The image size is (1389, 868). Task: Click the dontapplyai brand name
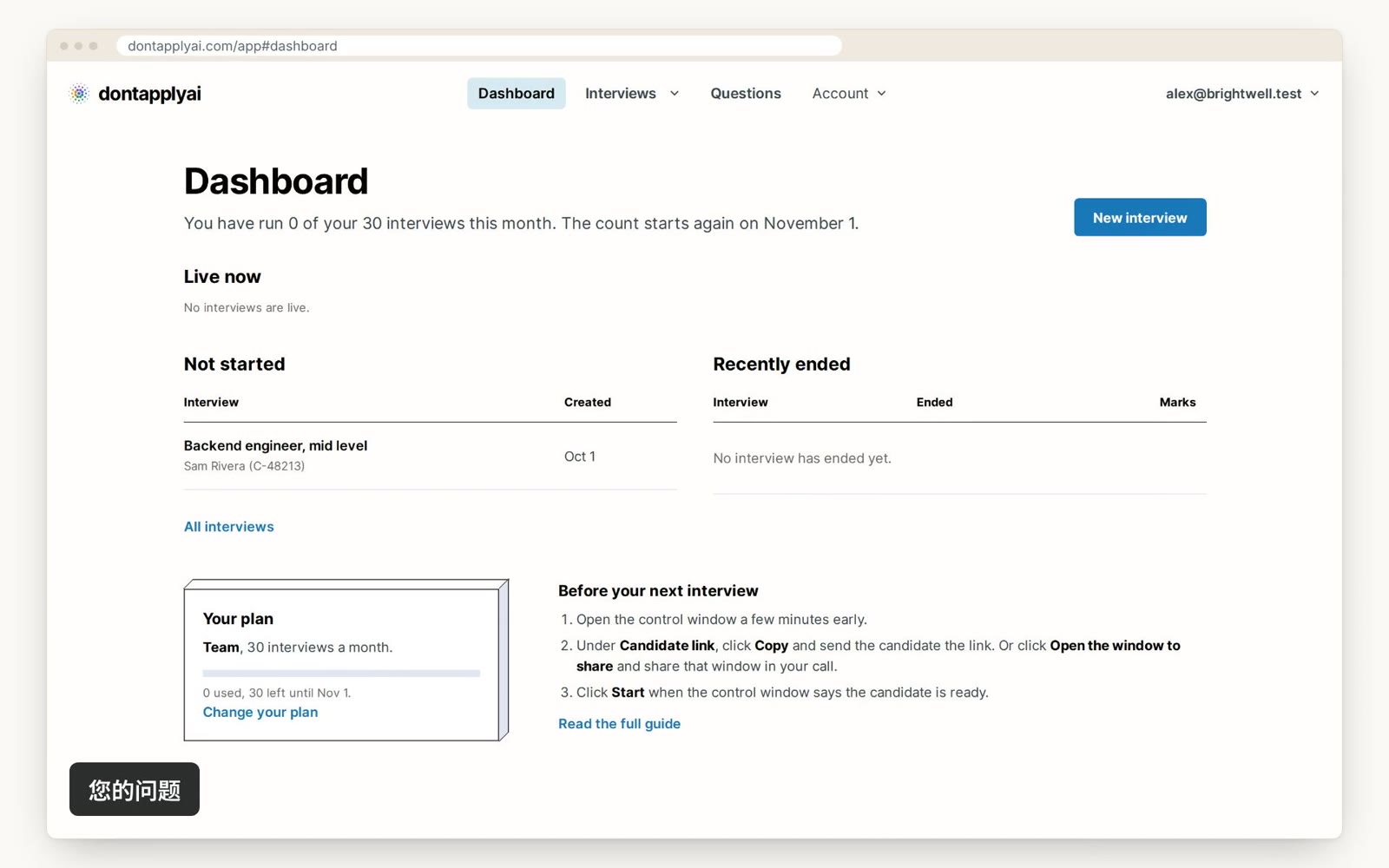coord(149,94)
